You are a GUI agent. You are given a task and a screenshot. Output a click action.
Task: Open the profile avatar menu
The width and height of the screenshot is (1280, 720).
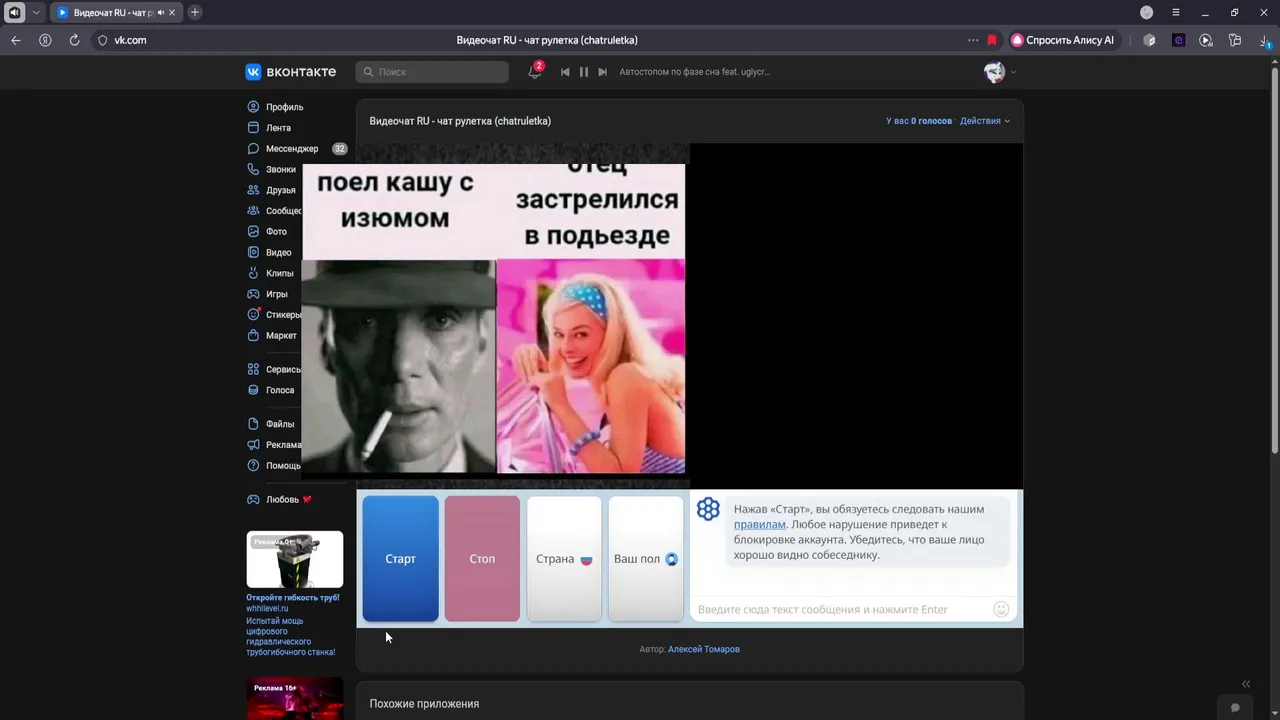point(999,72)
